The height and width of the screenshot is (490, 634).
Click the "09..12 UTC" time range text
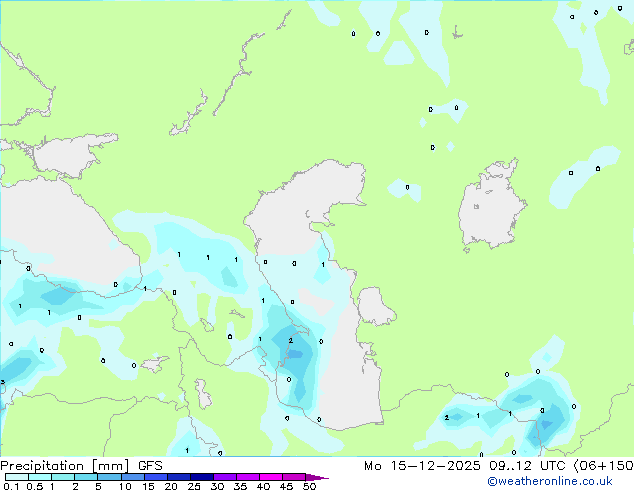[x=526, y=466]
